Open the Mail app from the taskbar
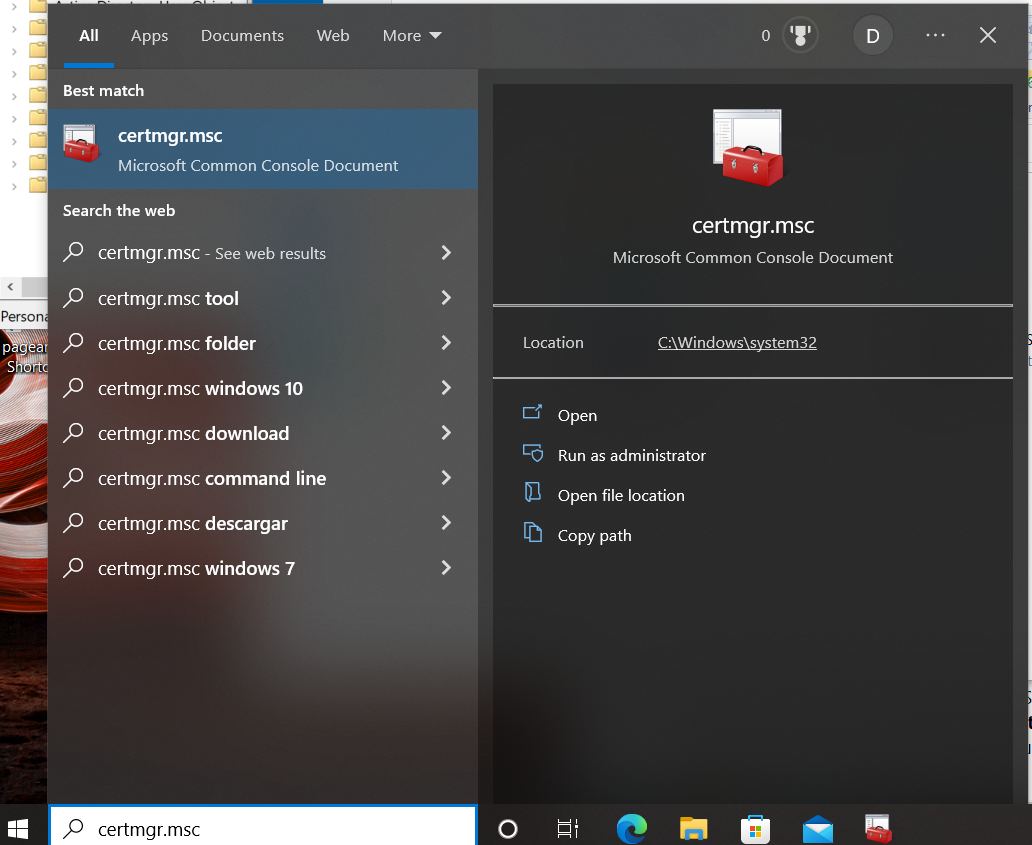 coord(817,829)
